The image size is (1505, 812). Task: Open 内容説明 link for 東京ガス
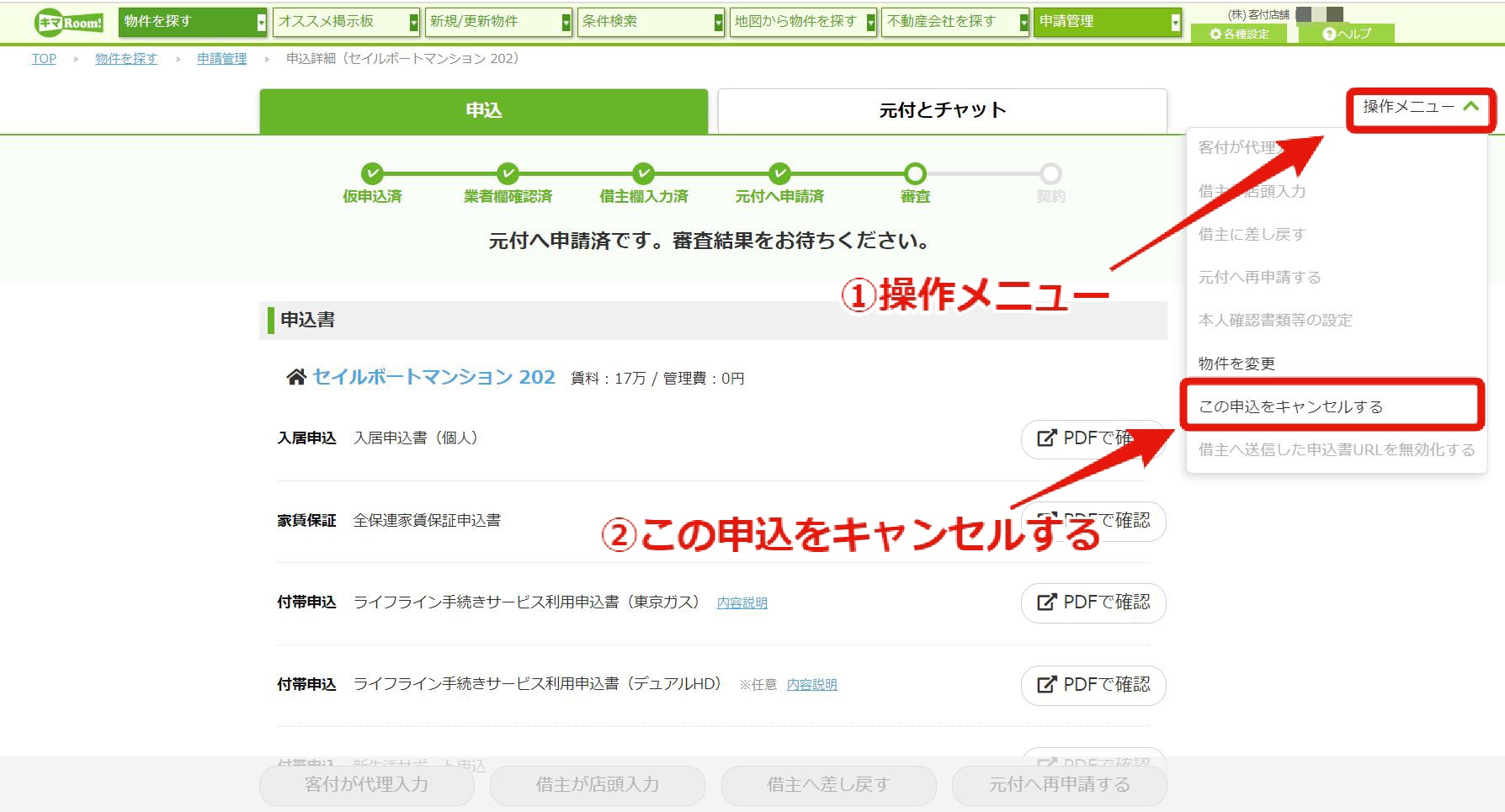pos(742,602)
